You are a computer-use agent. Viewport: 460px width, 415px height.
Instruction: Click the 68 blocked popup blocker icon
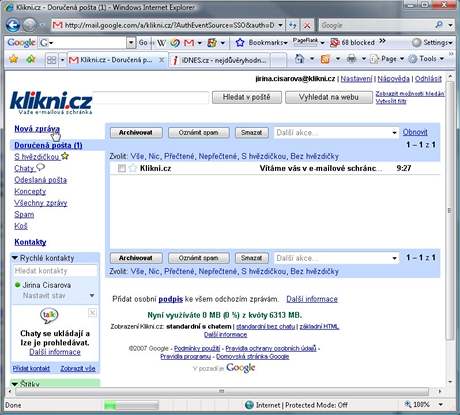334,43
